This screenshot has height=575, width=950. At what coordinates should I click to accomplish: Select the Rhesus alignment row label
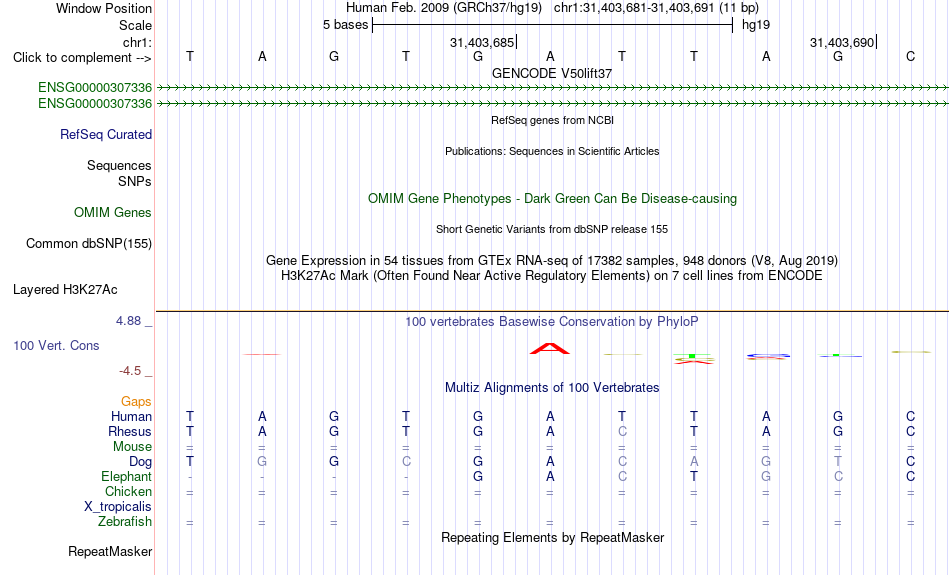(x=130, y=431)
